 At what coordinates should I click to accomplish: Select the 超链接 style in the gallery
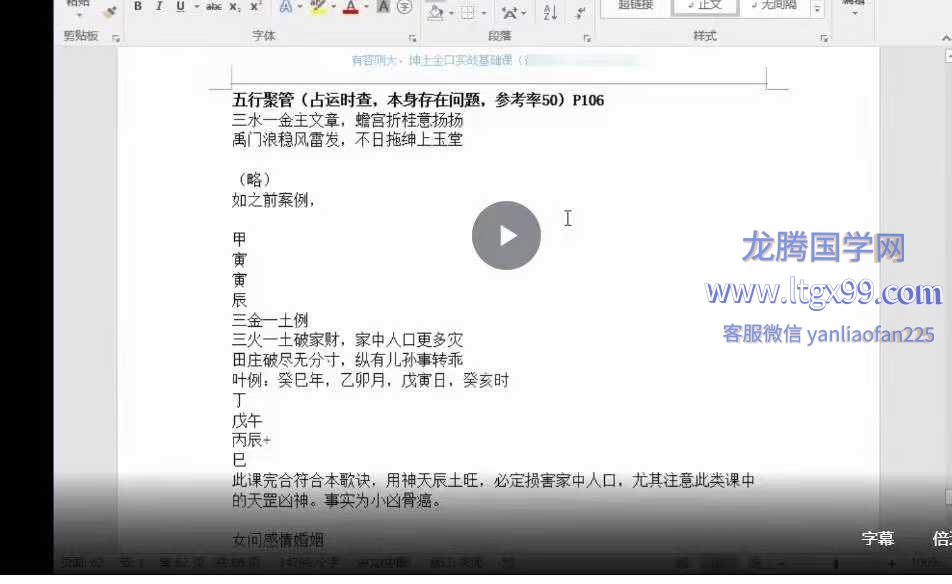[636, 7]
